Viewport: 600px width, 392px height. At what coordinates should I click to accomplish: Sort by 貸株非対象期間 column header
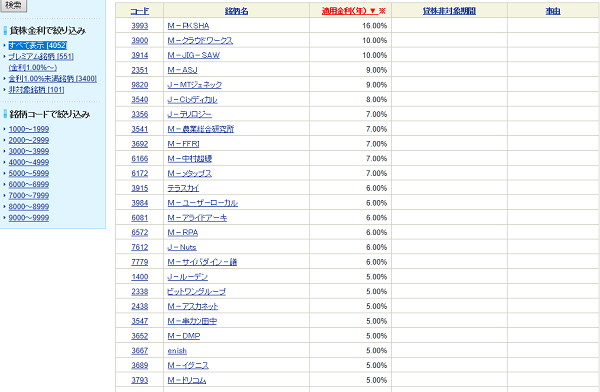tap(449, 11)
